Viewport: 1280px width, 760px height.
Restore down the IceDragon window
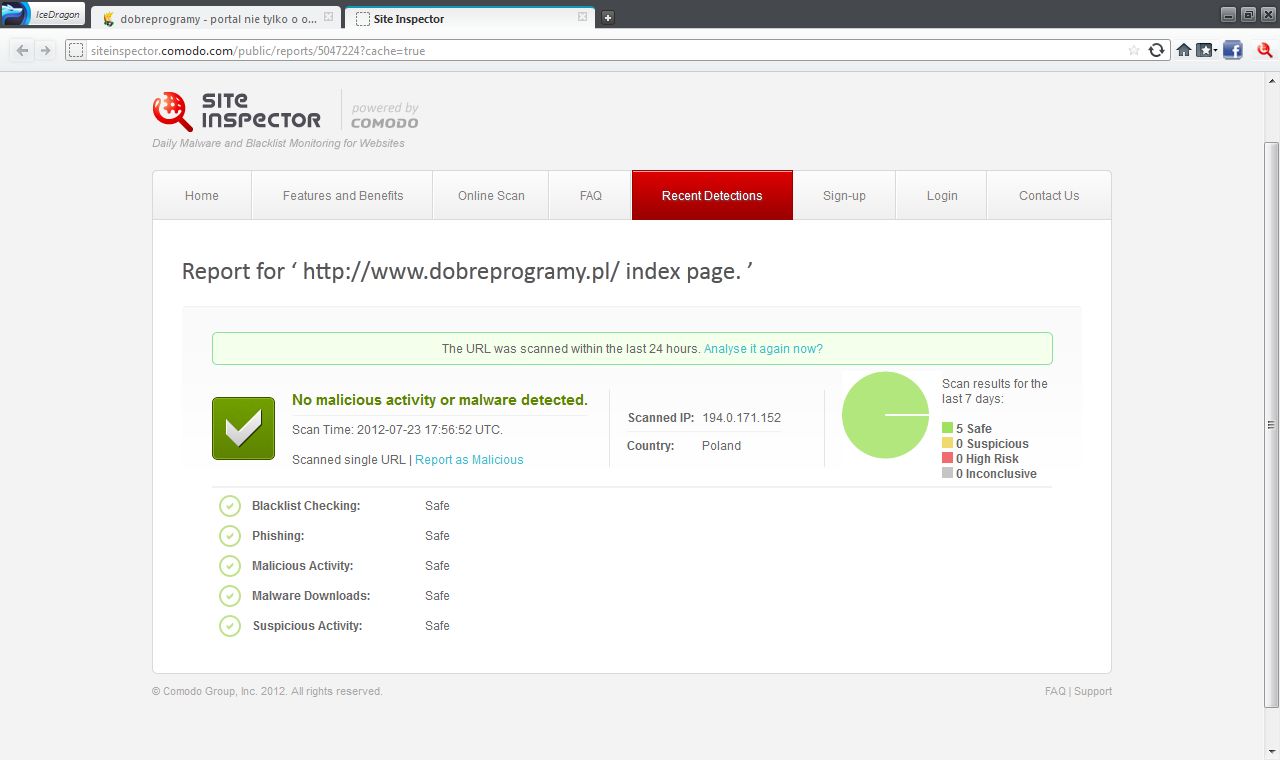(x=1248, y=14)
